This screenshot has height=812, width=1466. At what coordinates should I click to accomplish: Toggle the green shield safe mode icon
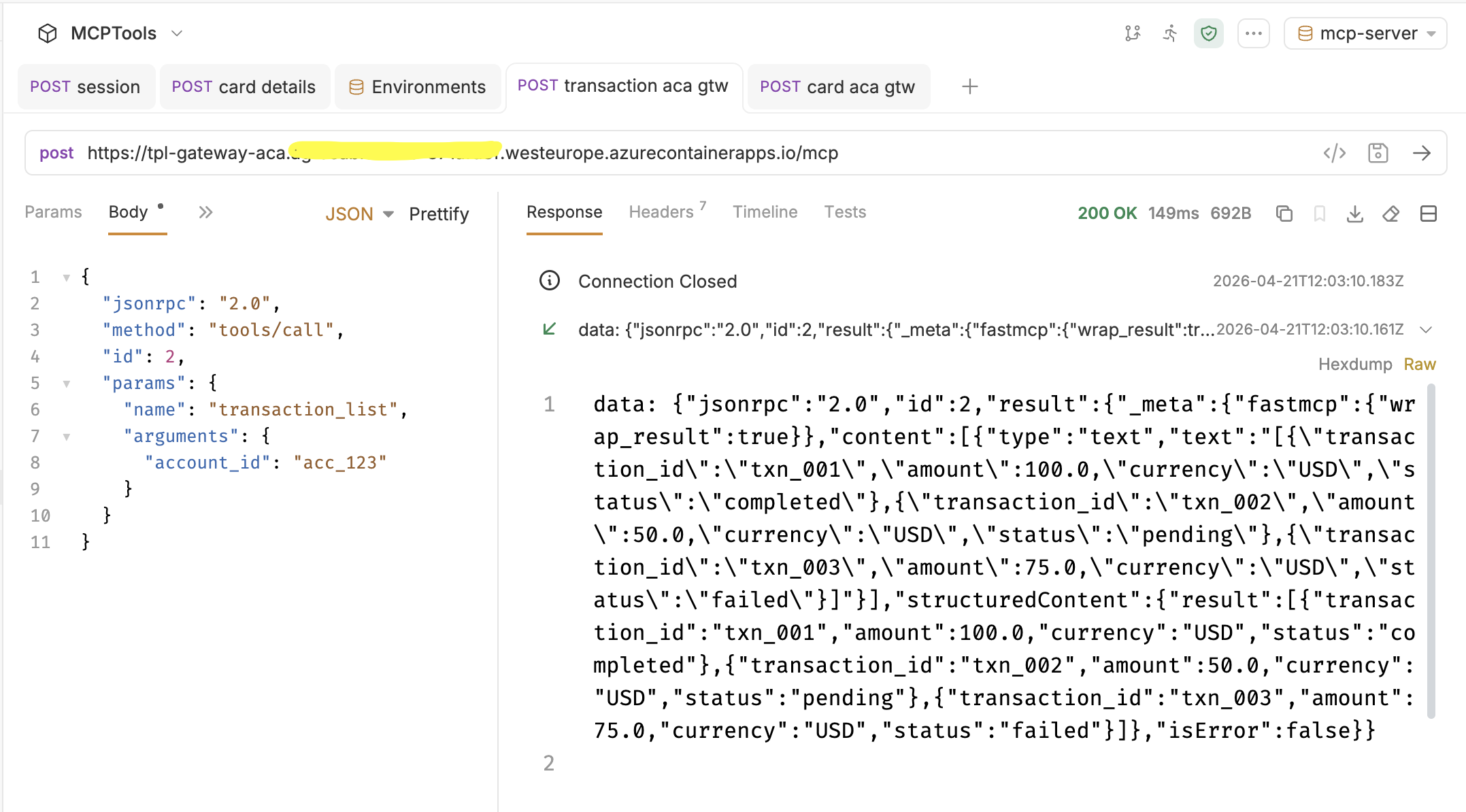[x=1209, y=33]
